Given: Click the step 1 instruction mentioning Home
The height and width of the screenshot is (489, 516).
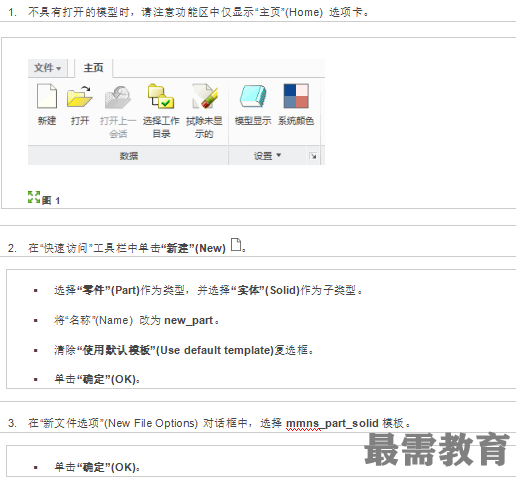Looking at the screenshot, I should click(x=199, y=12).
